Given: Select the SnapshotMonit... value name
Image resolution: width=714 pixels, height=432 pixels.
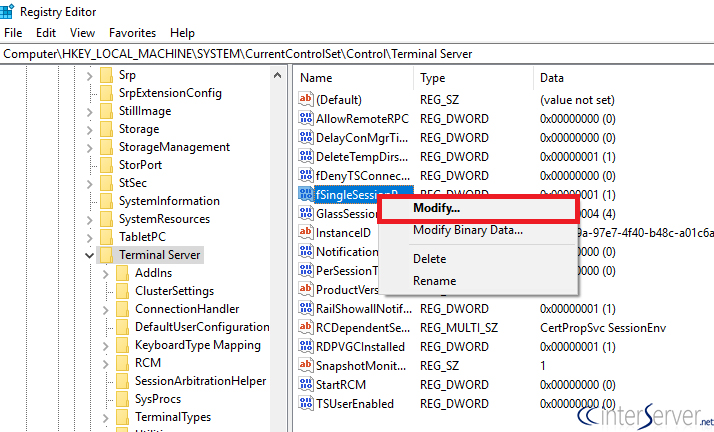Looking at the screenshot, I should [361, 366].
